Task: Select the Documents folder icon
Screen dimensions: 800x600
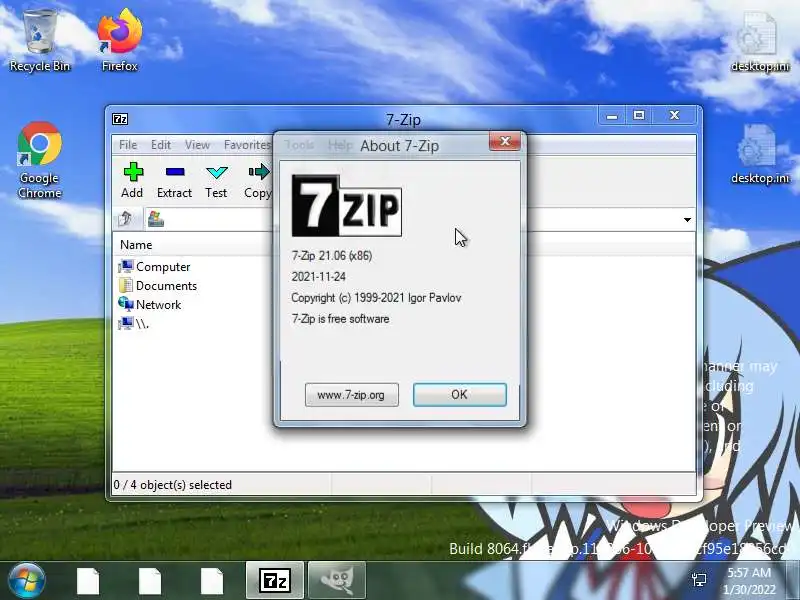Action: (126, 285)
